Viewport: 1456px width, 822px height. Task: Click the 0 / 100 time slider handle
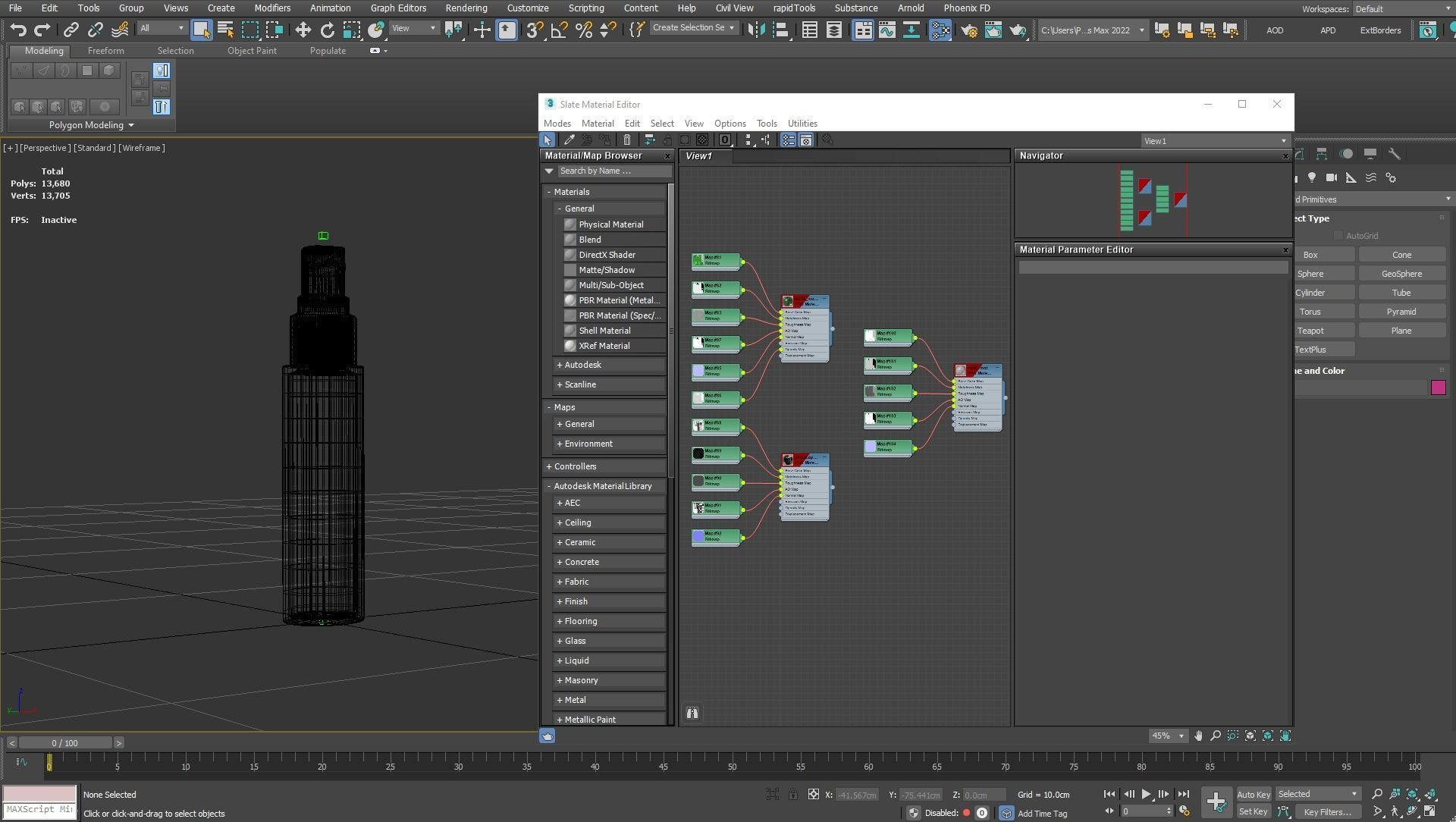point(65,743)
